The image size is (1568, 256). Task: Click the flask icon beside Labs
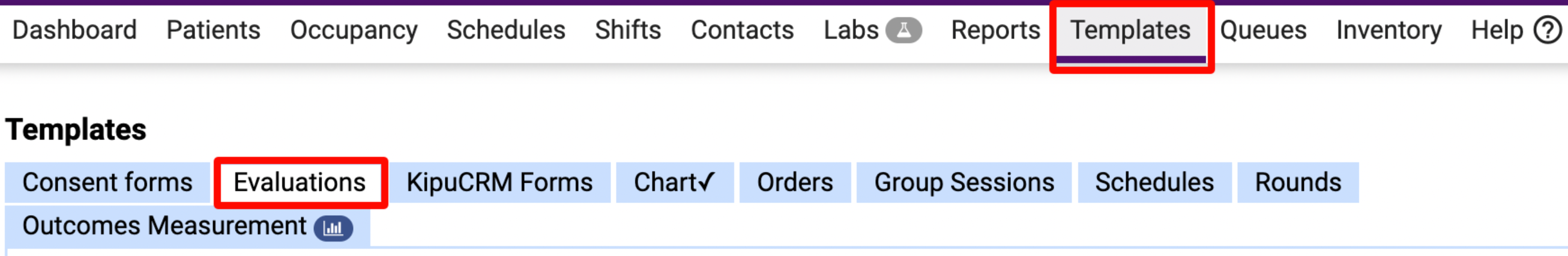(x=903, y=31)
